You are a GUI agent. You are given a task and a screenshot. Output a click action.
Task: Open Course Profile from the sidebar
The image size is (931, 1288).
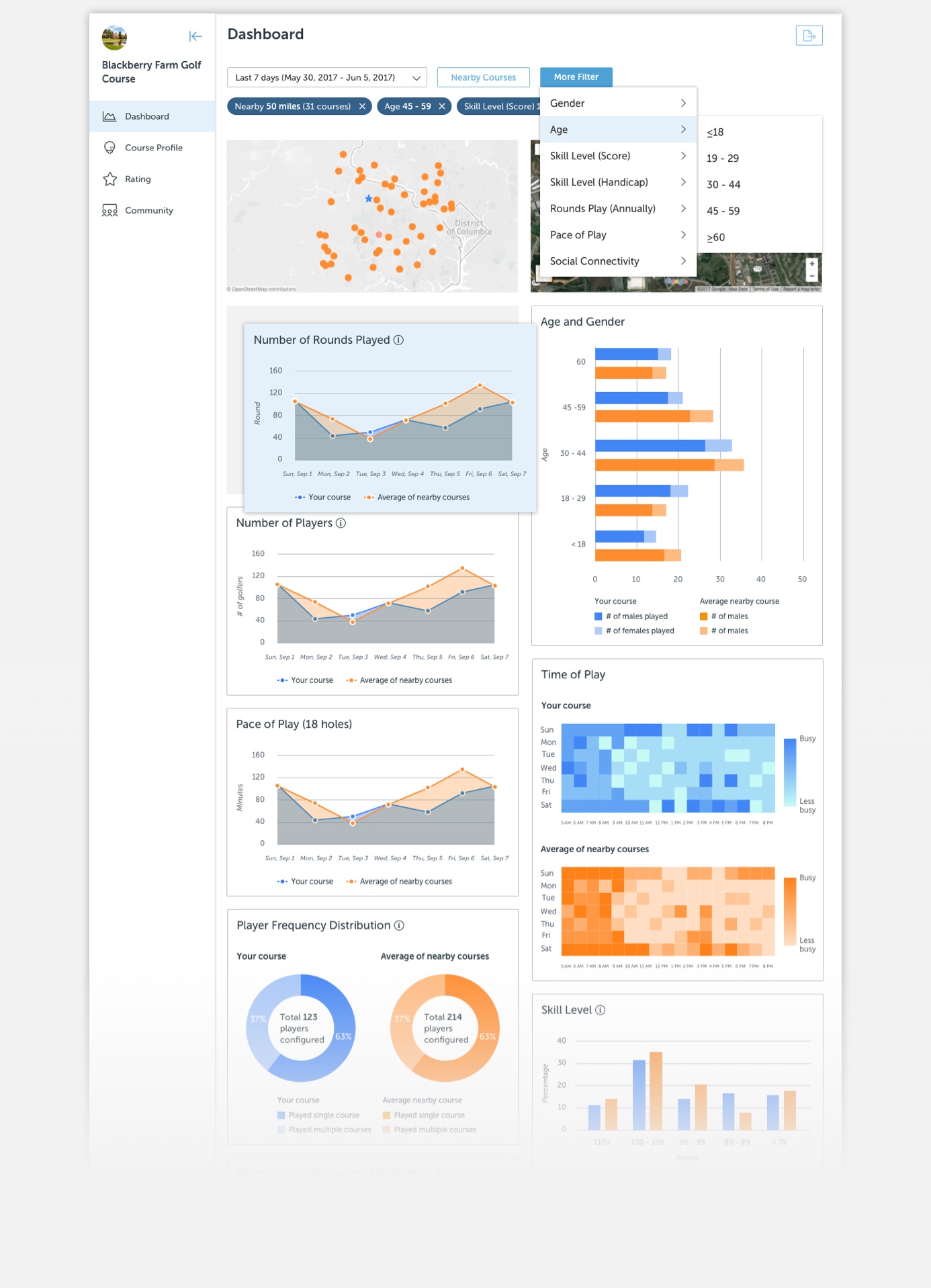(153, 148)
